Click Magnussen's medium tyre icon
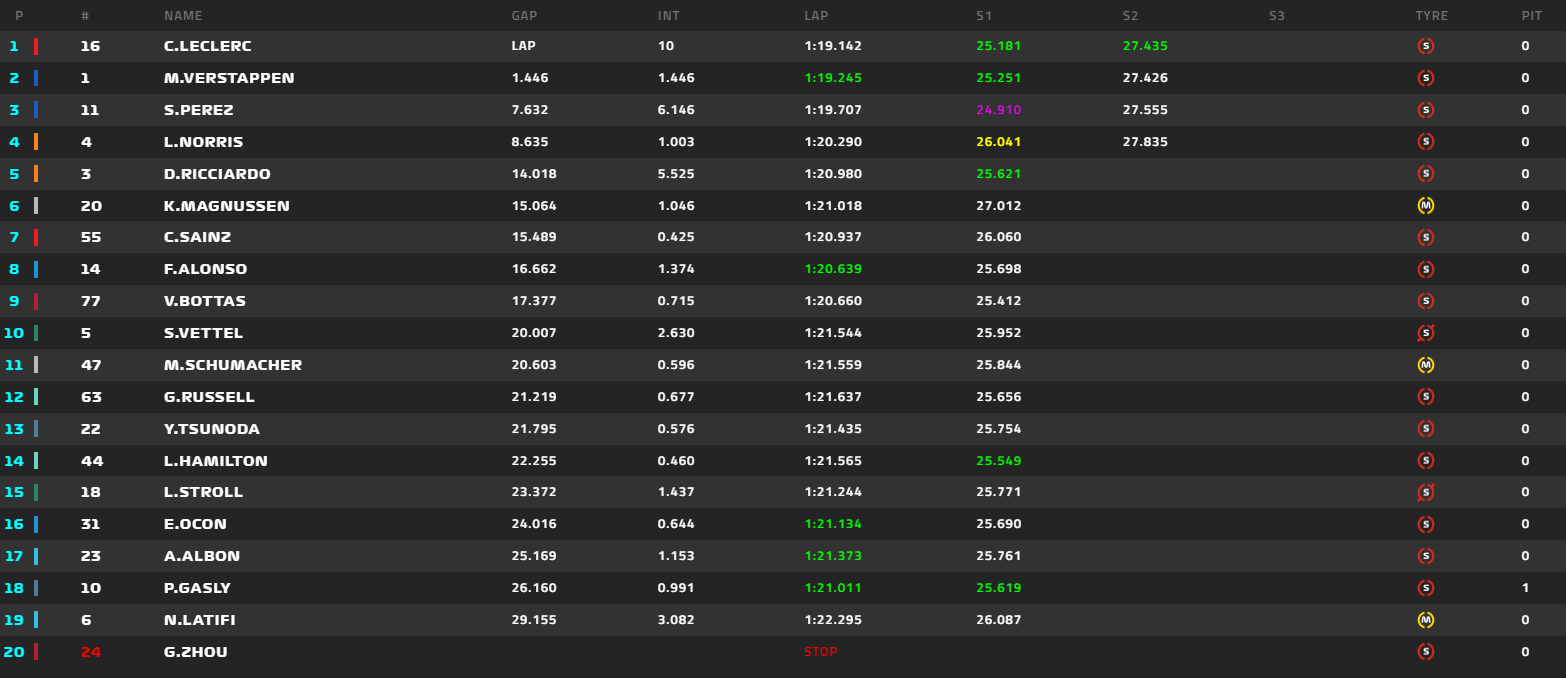Screen dimensions: 1566x678 (1426, 206)
